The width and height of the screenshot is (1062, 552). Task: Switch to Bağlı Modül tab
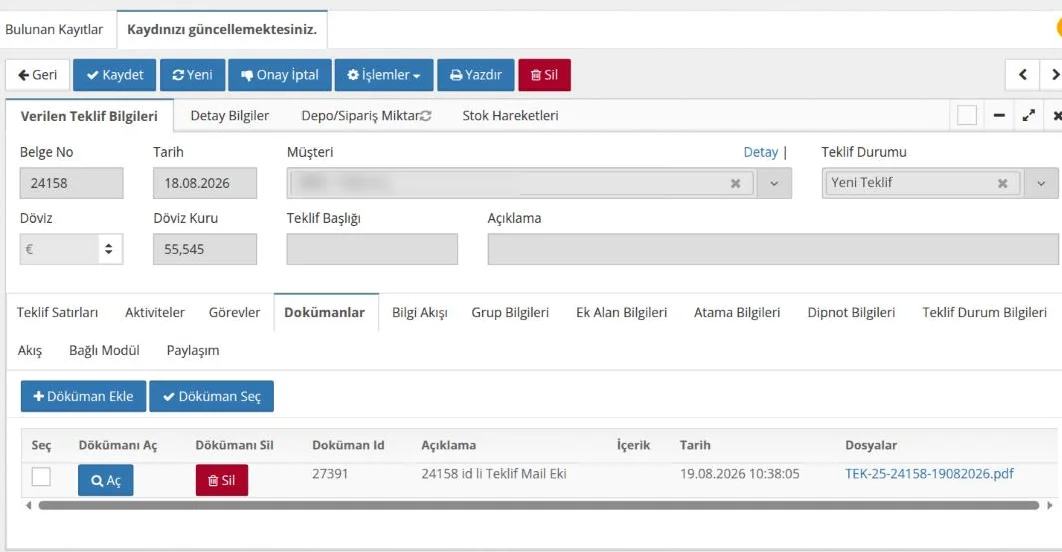(104, 350)
